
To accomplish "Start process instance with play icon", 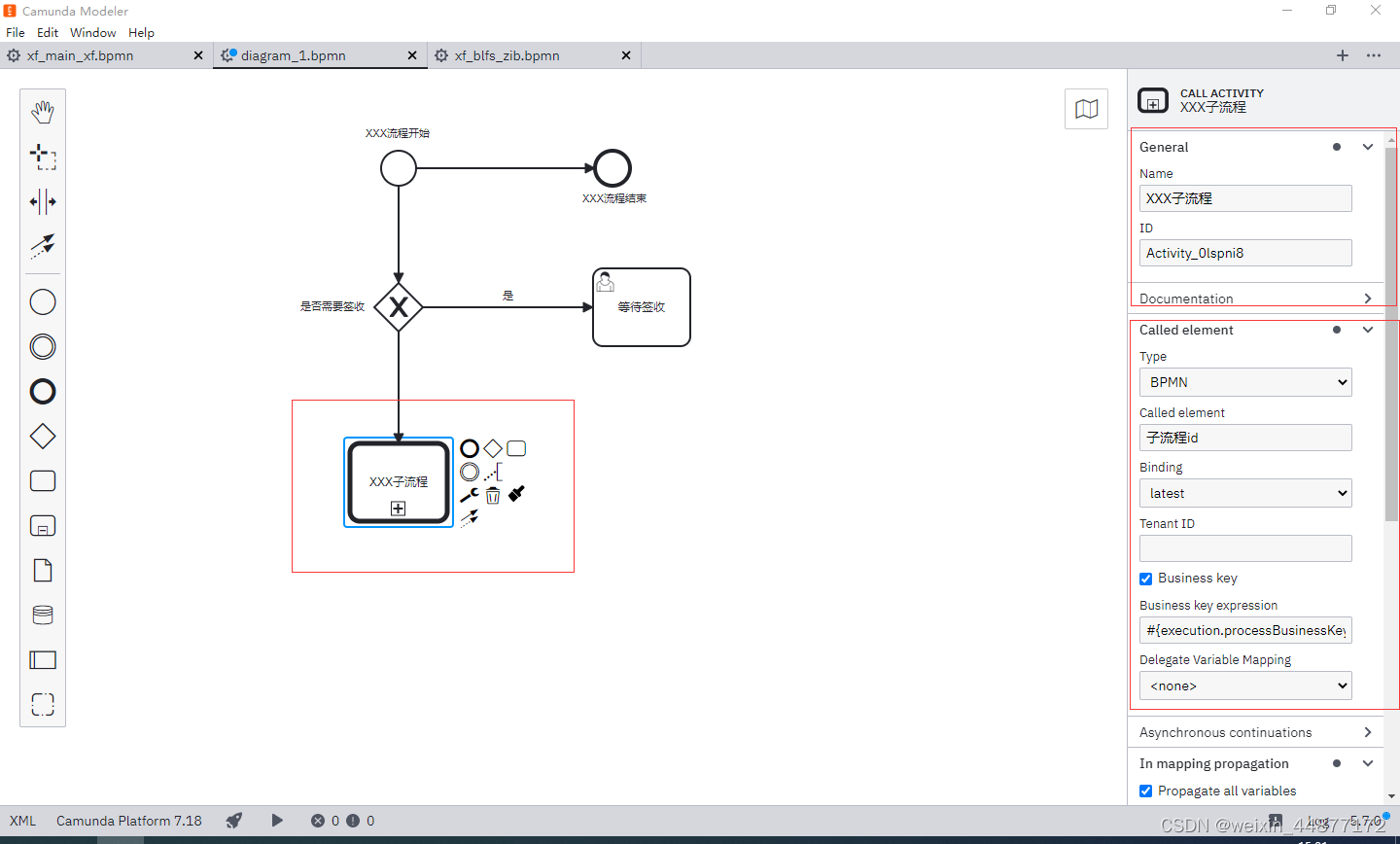I will (x=277, y=821).
